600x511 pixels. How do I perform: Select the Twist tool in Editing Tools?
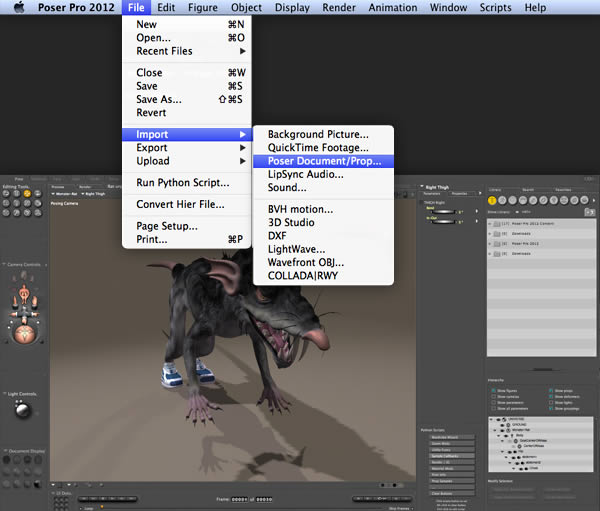pyautogui.click(x=16, y=194)
